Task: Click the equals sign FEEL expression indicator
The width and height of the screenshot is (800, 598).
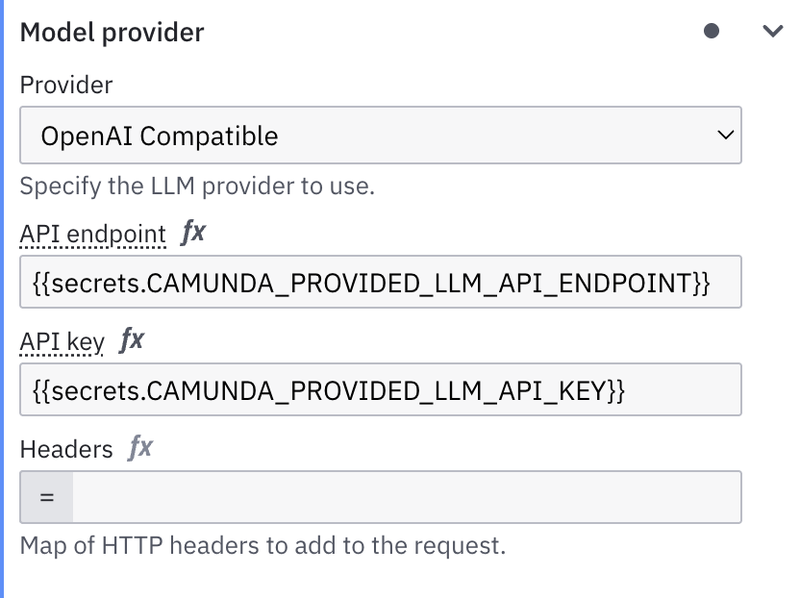Action: pos(46,497)
